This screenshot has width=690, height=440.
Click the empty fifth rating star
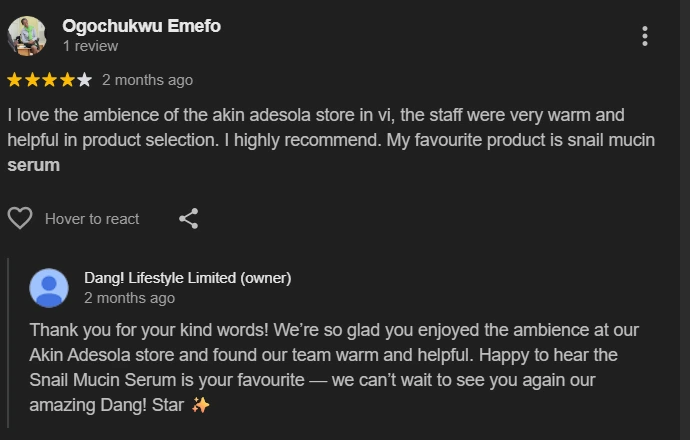[84, 80]
